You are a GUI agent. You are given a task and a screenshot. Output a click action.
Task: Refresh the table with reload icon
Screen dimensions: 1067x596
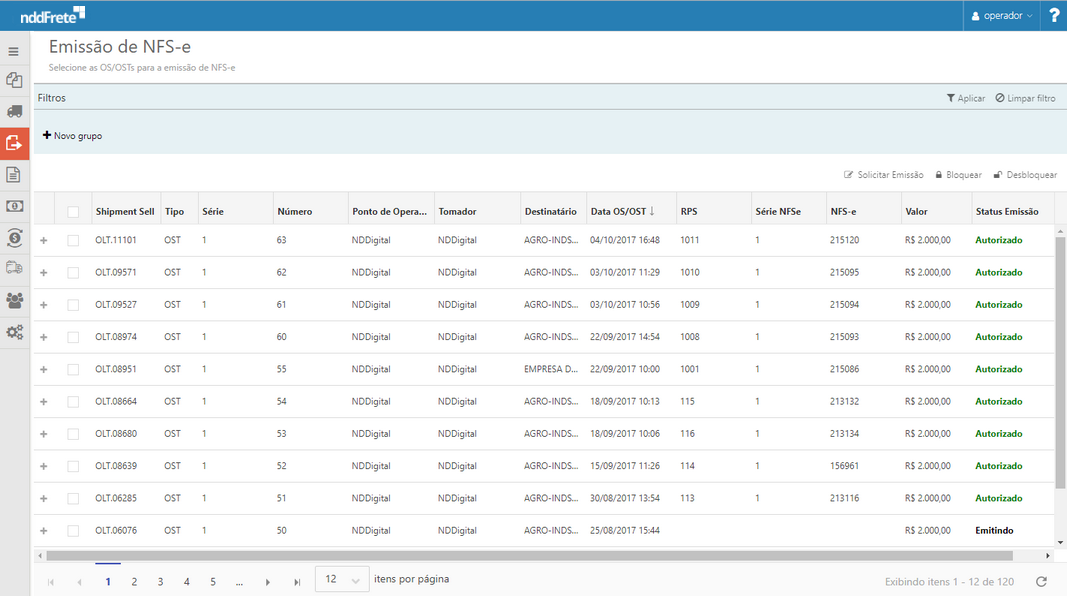(x=1041, y=581)
